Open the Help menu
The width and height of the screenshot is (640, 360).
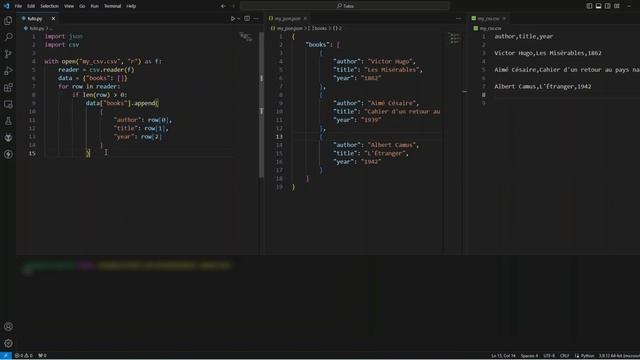coord(131,6)
